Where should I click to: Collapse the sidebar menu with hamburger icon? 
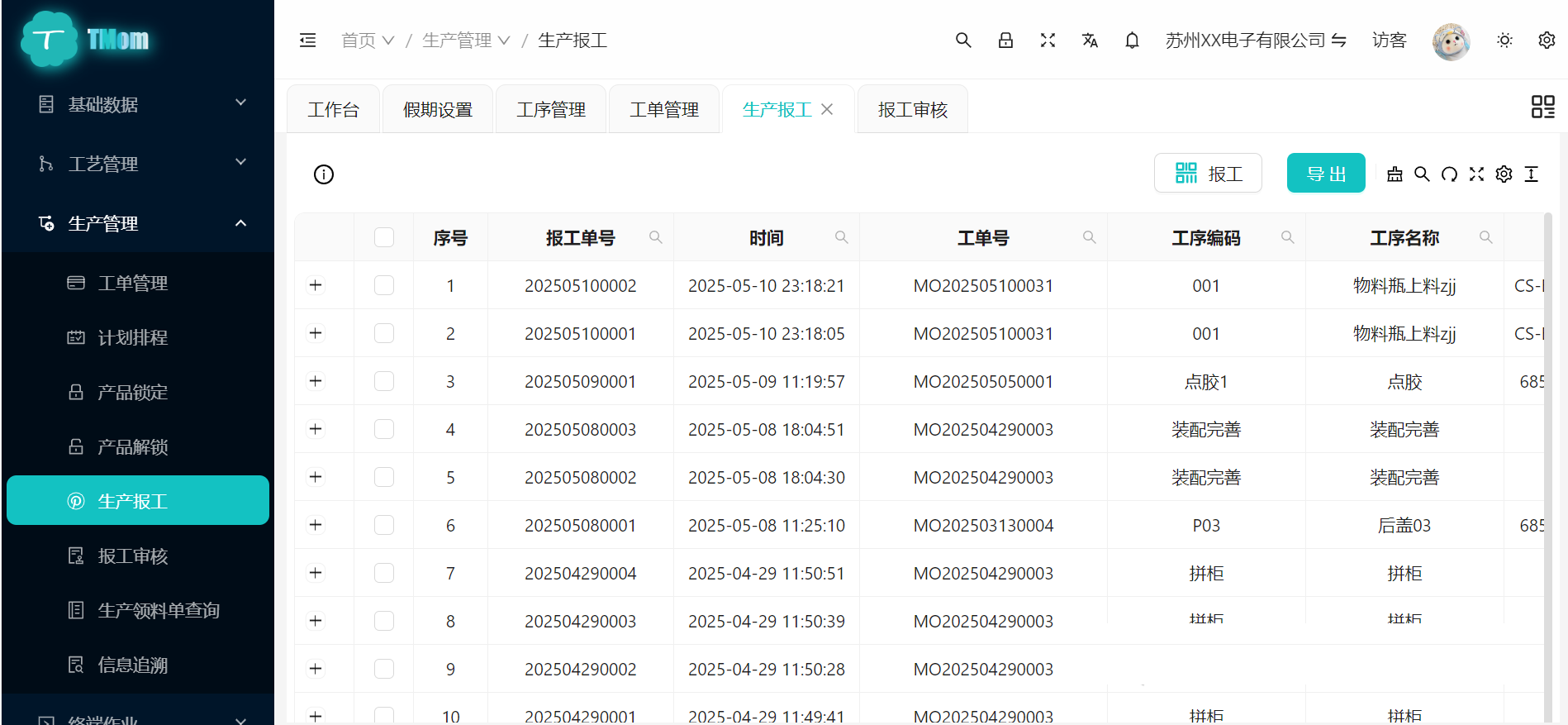[307, 41]
